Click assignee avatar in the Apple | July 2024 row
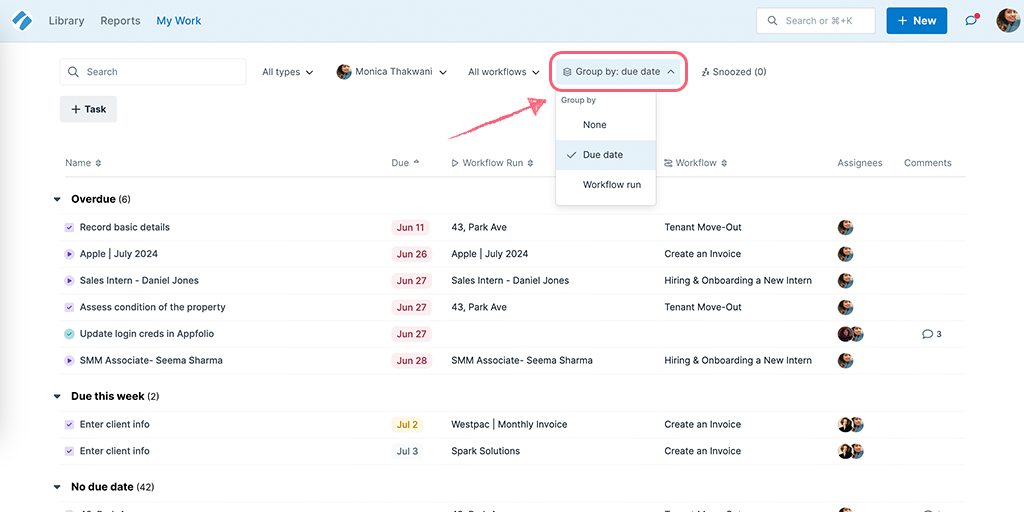The height and width of the screenshot is (512, 1024). (846, 254)
